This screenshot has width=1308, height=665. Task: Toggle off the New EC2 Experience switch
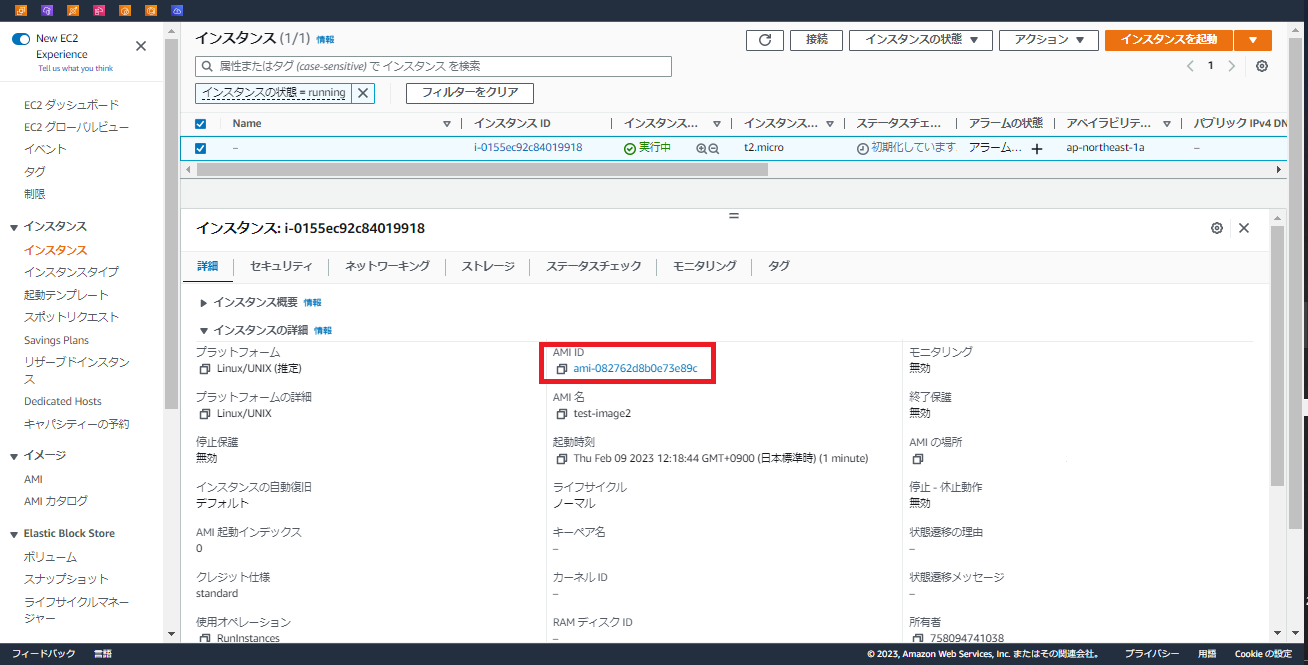19,37
